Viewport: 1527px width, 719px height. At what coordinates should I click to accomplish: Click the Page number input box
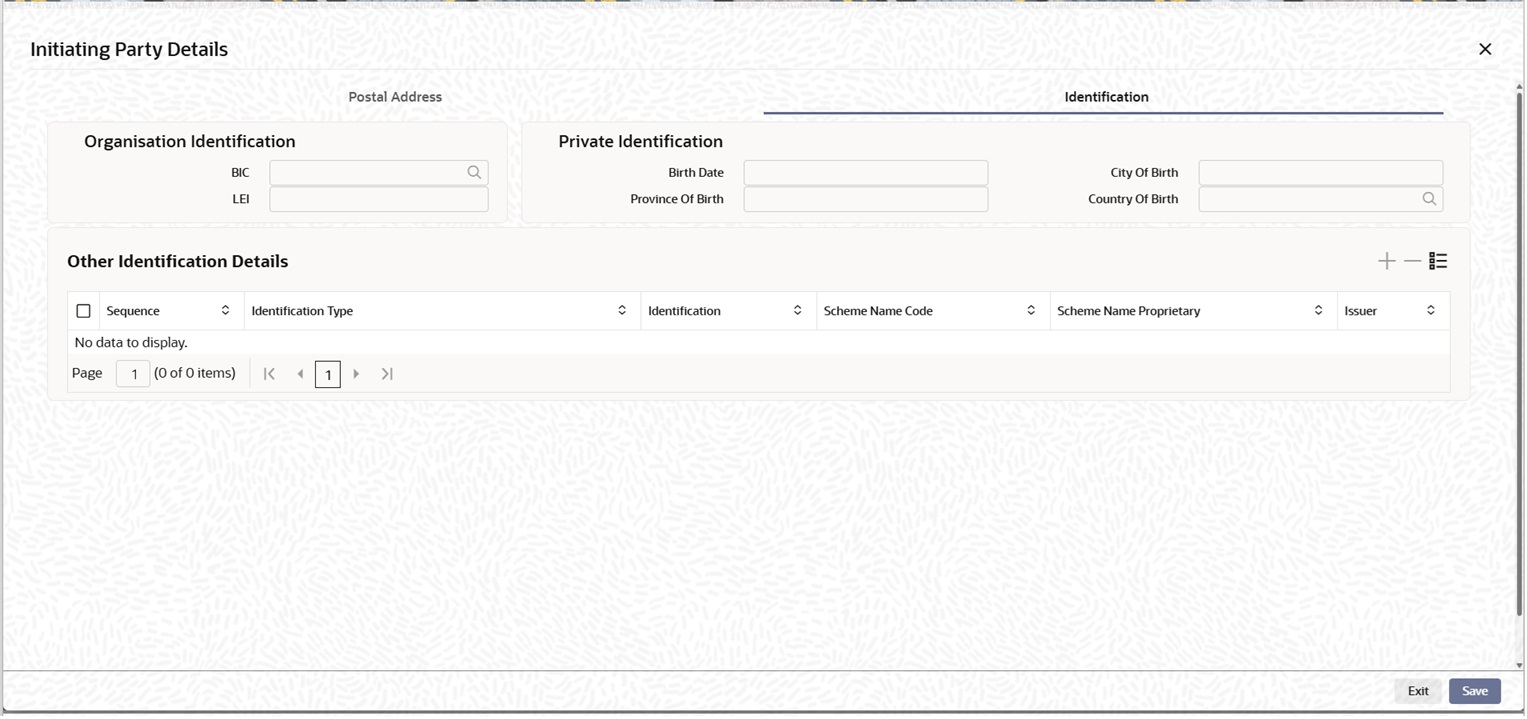(133, 374)
